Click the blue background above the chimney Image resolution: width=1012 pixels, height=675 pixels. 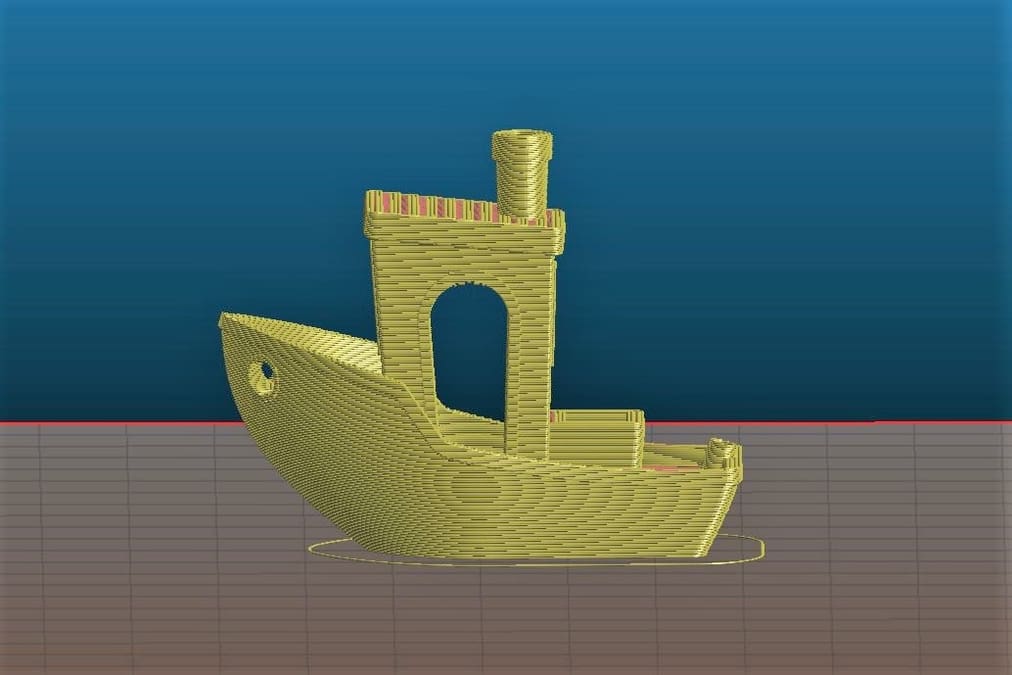tap(523, 65)
